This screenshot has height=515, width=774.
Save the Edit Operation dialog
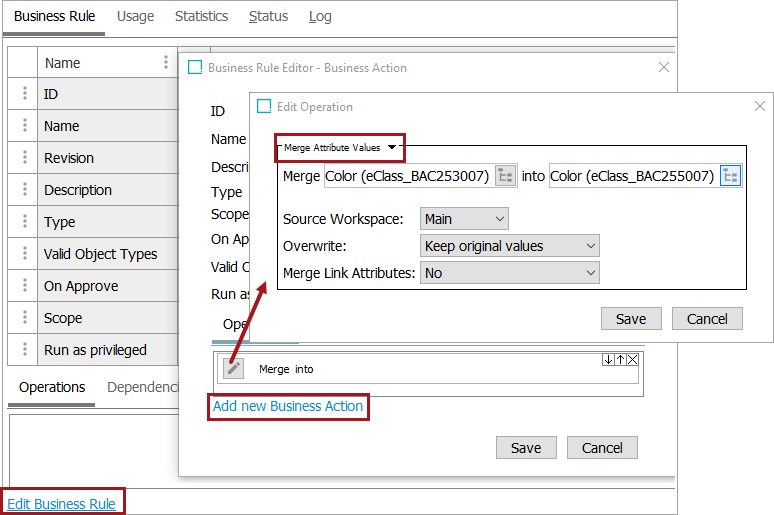click(631, 318)
